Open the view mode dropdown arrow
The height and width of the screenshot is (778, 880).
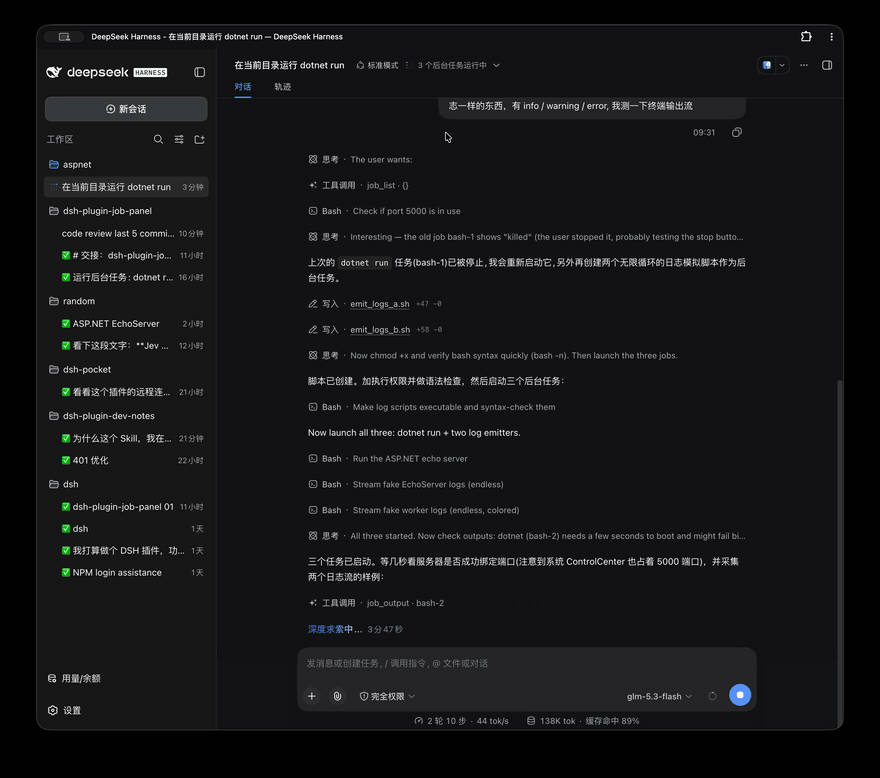click(782, 65)
